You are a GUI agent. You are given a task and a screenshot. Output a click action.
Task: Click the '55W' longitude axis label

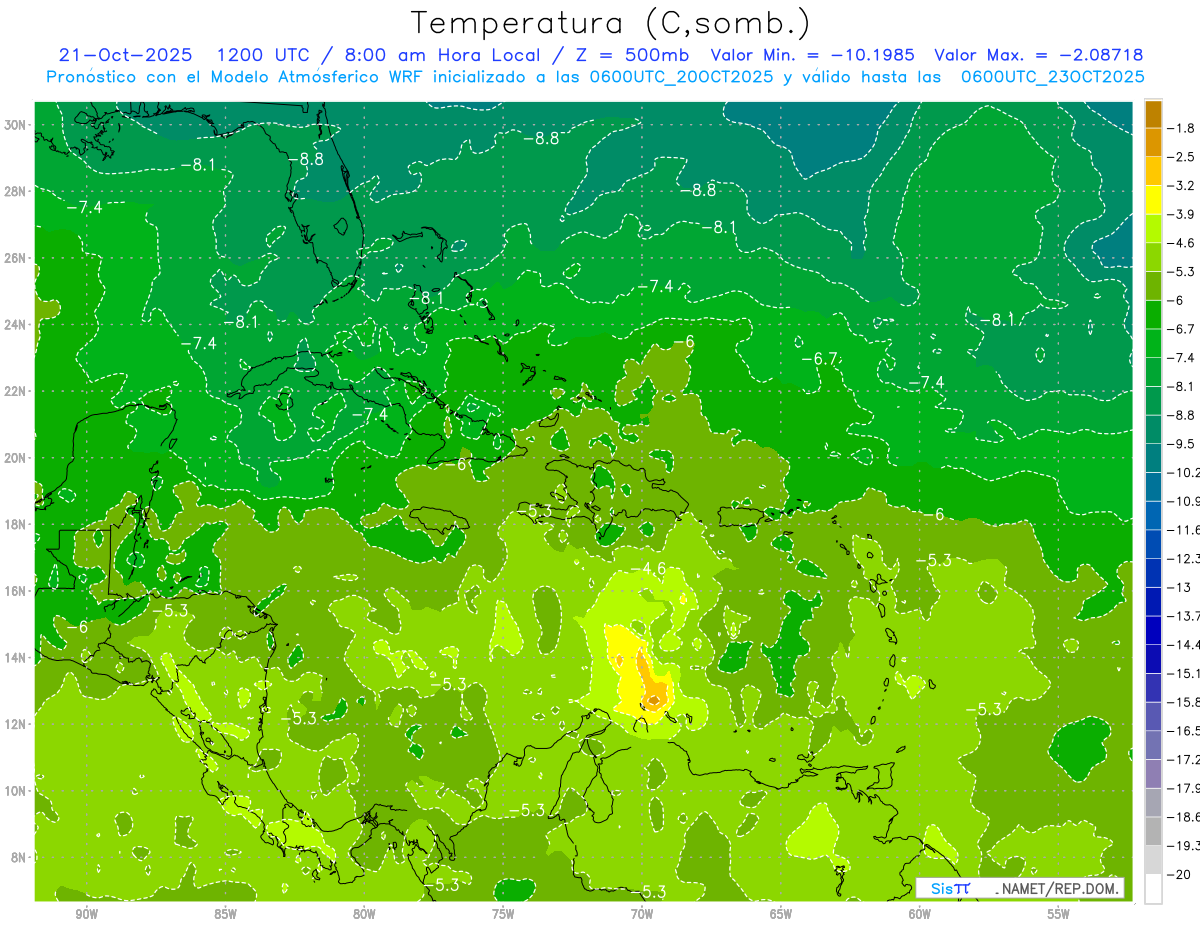point(1060,913)
